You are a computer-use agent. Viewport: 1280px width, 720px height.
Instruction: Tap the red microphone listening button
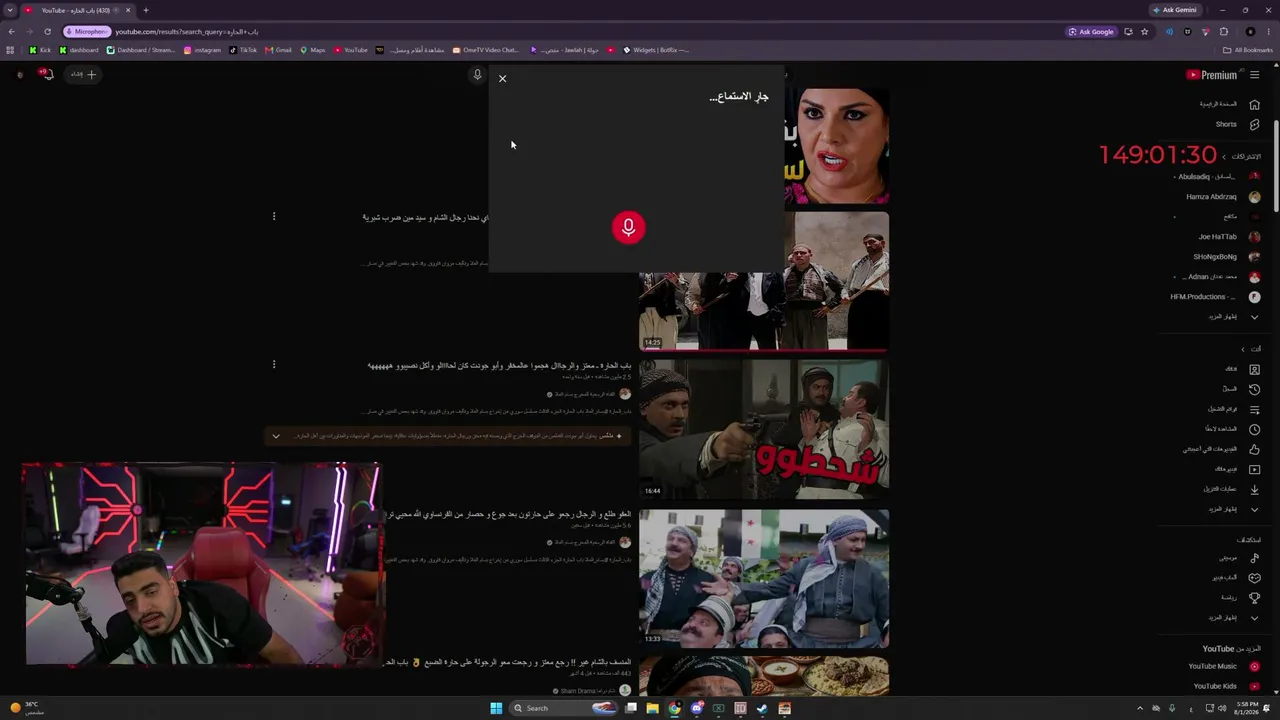coord(629,227)
